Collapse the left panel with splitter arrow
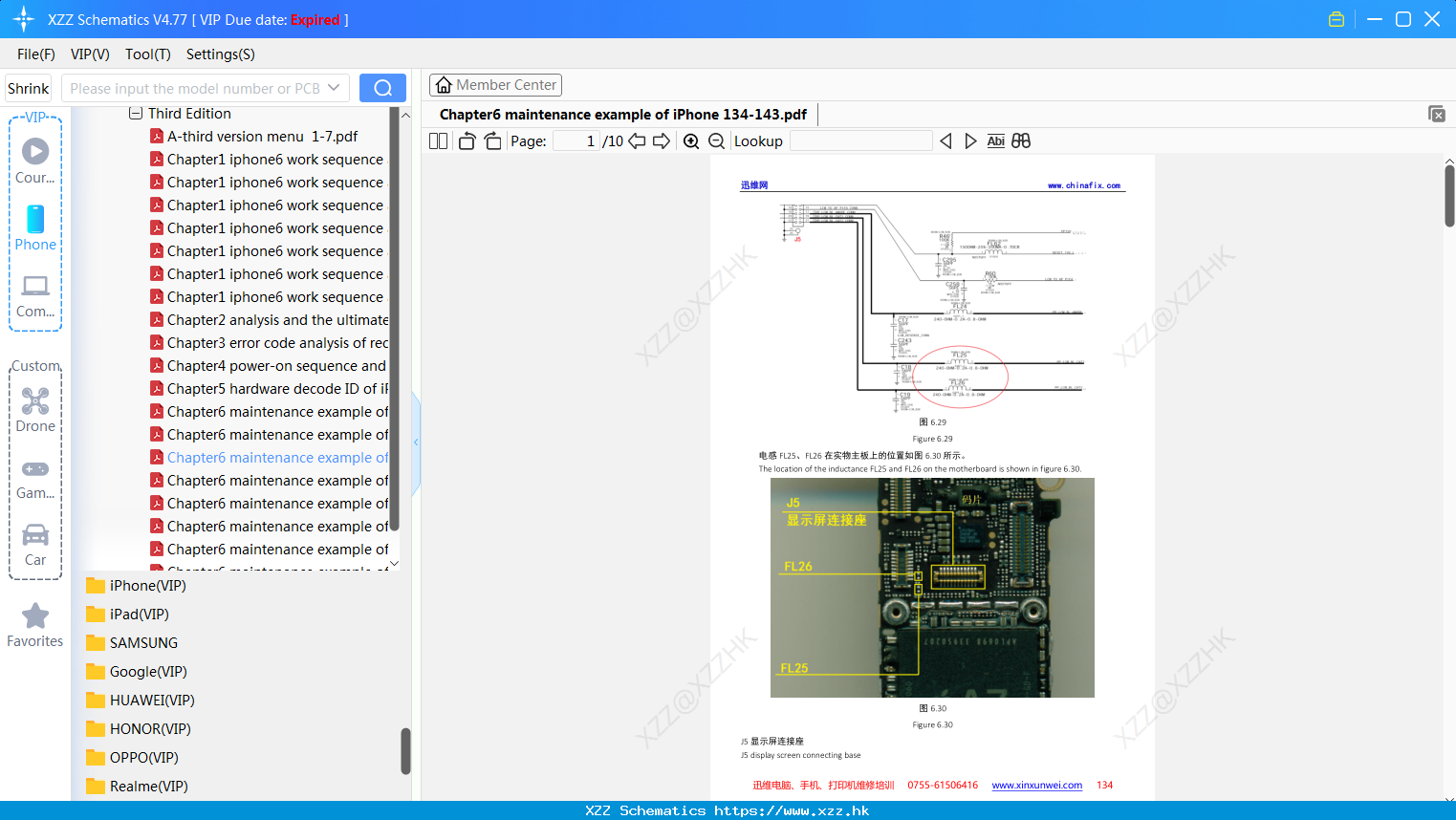The height and width of the screenshot is (820, 1456). [416, 442]
